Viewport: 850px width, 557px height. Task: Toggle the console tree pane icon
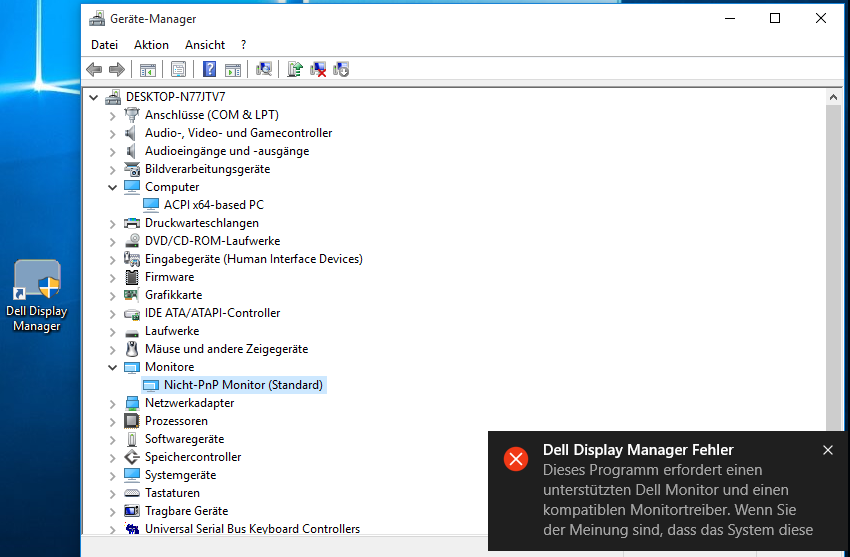click(x=147, y=69)
